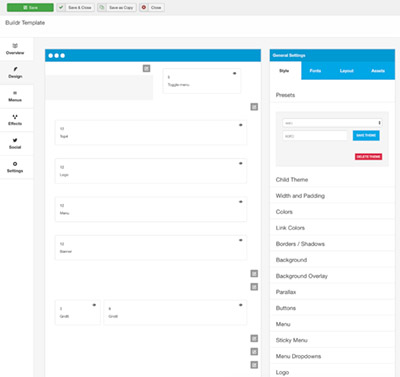The width and height of the screenshot is (400, 377).
Task: Click Save as Copy button
Action: pyautogui.click(x=117, y=7)
